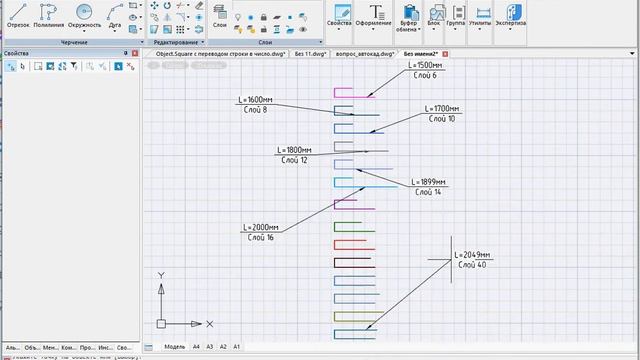The width and height of the screenshot is (640, 360).
Task: Select the A4 layout tab
Action: coord(196,347)
